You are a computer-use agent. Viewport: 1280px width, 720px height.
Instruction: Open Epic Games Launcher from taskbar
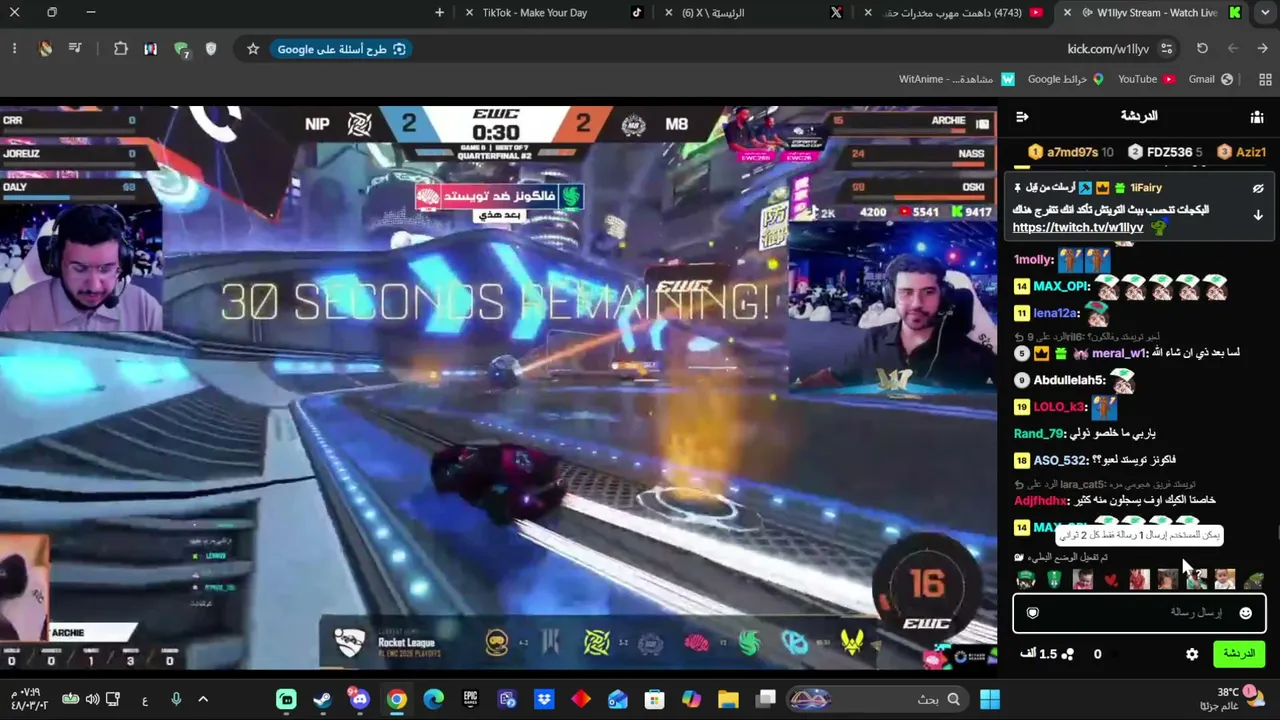470,699
